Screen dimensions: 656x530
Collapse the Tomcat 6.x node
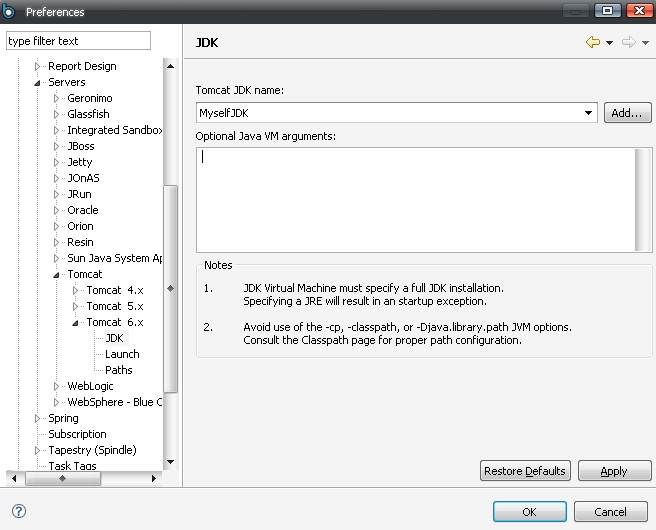pos(75,323)
